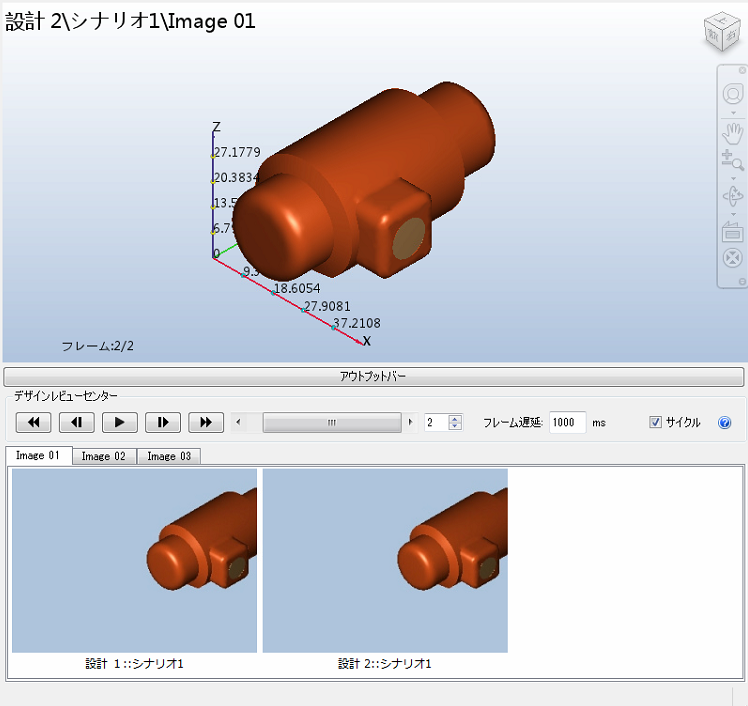
Task: Switch to the Image 01 tab
Action: [38, 456]
